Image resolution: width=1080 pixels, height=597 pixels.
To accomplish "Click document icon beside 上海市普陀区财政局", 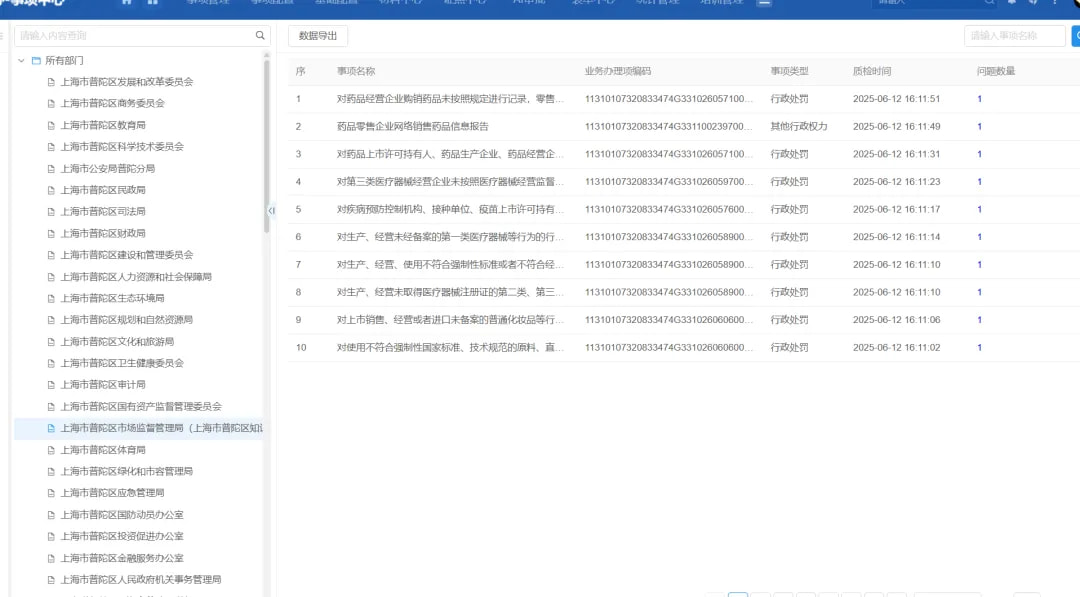I will point(51,233).
